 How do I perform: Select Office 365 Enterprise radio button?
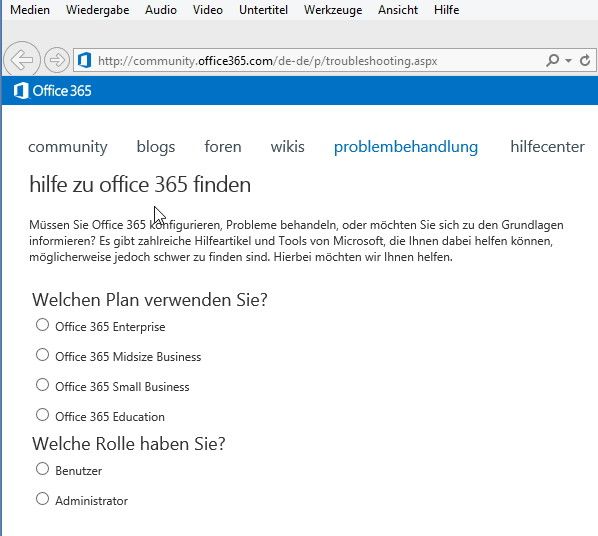pos(42,325)
